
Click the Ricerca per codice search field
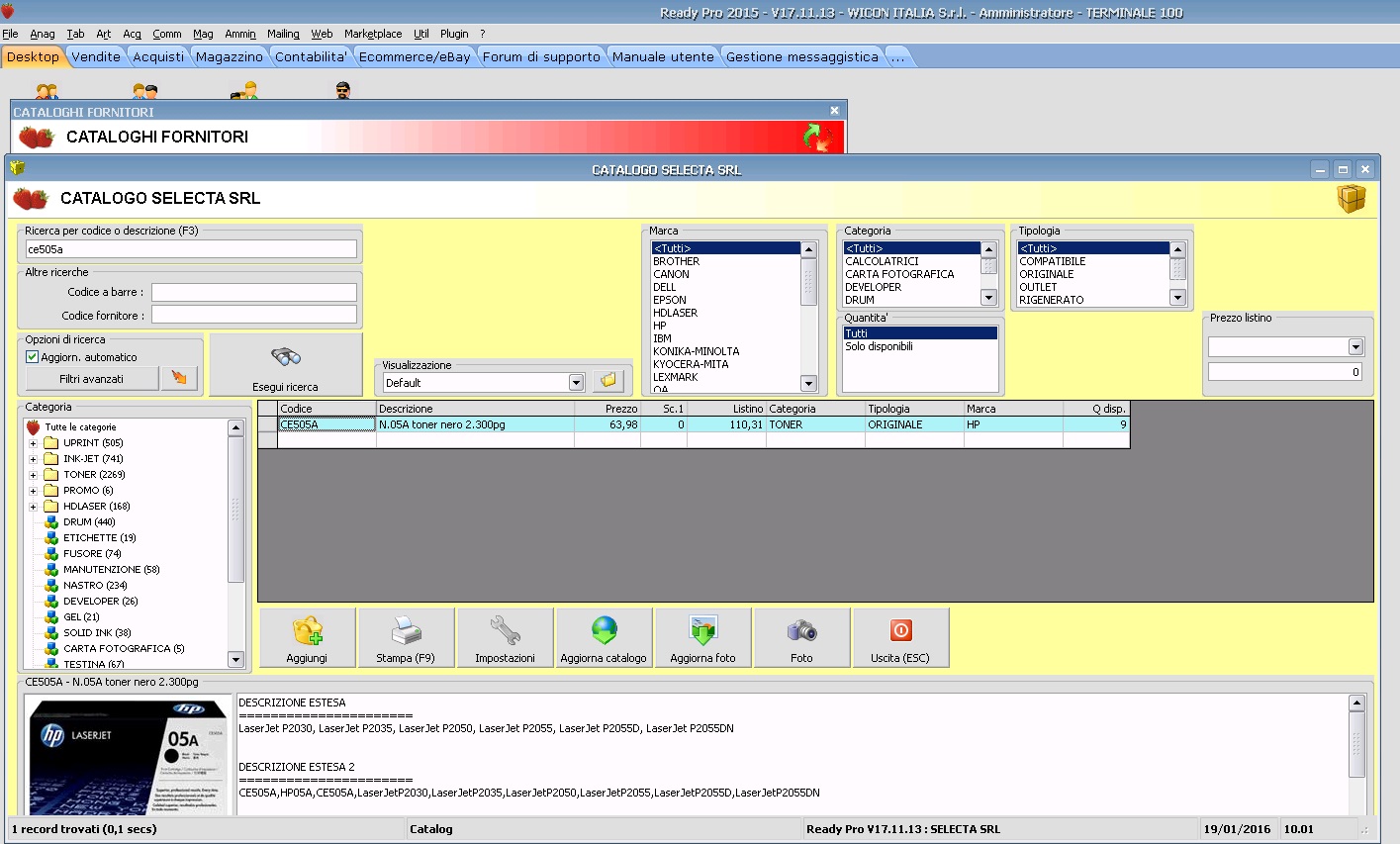[191, 249]
